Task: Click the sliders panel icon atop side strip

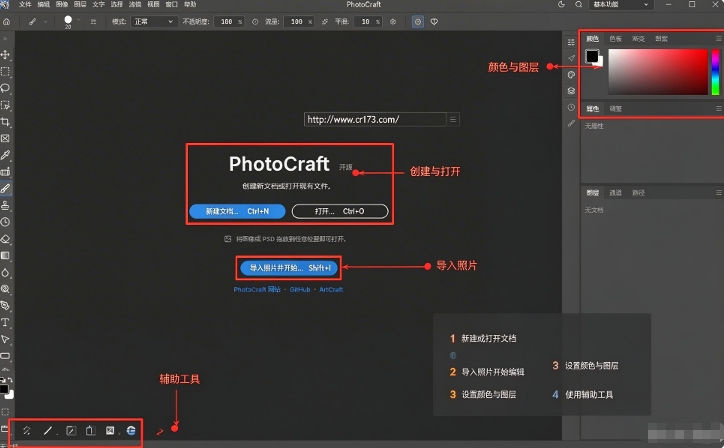Action: [571, 42]
